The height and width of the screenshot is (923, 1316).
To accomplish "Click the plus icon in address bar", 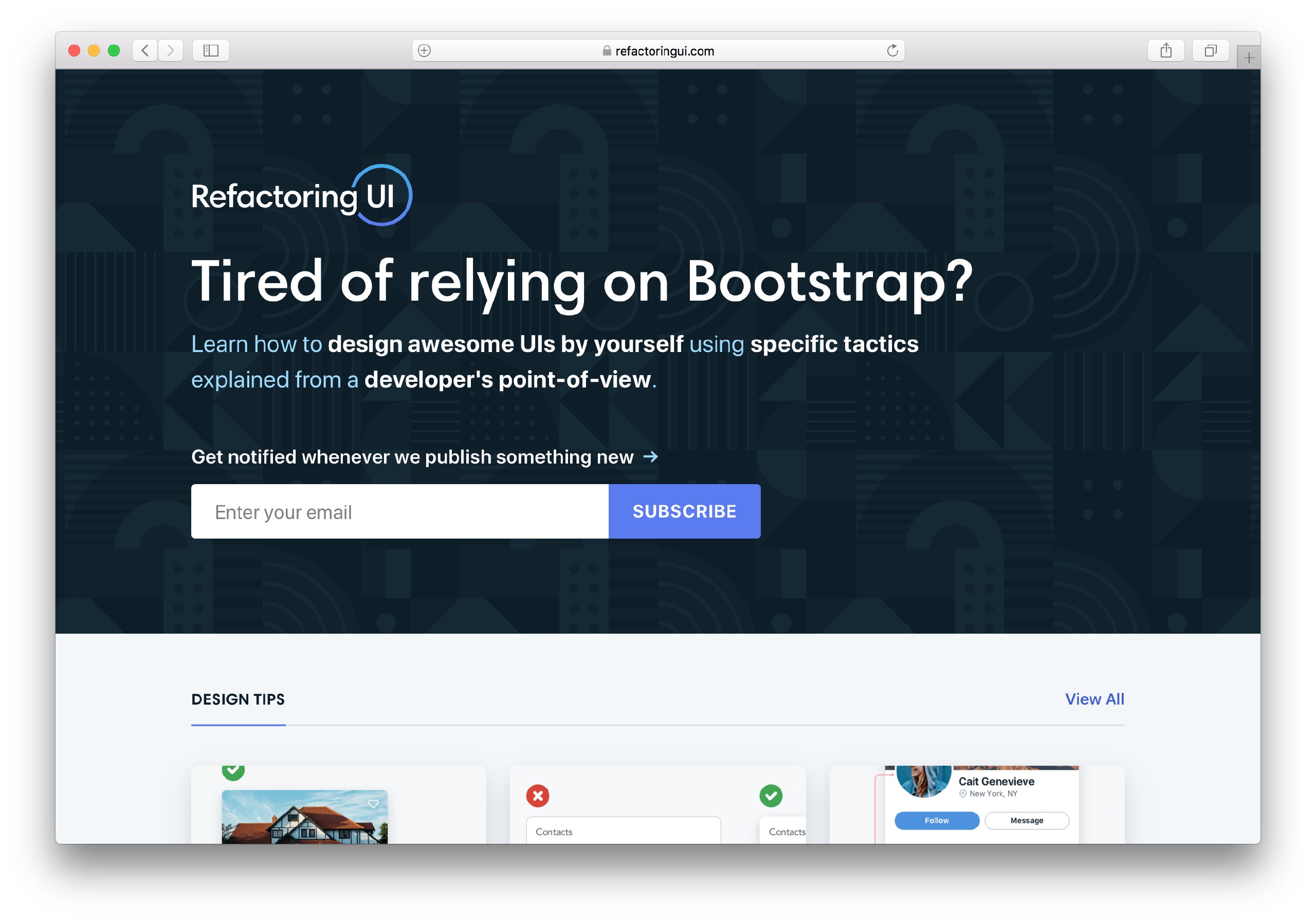I will point(424,50).
